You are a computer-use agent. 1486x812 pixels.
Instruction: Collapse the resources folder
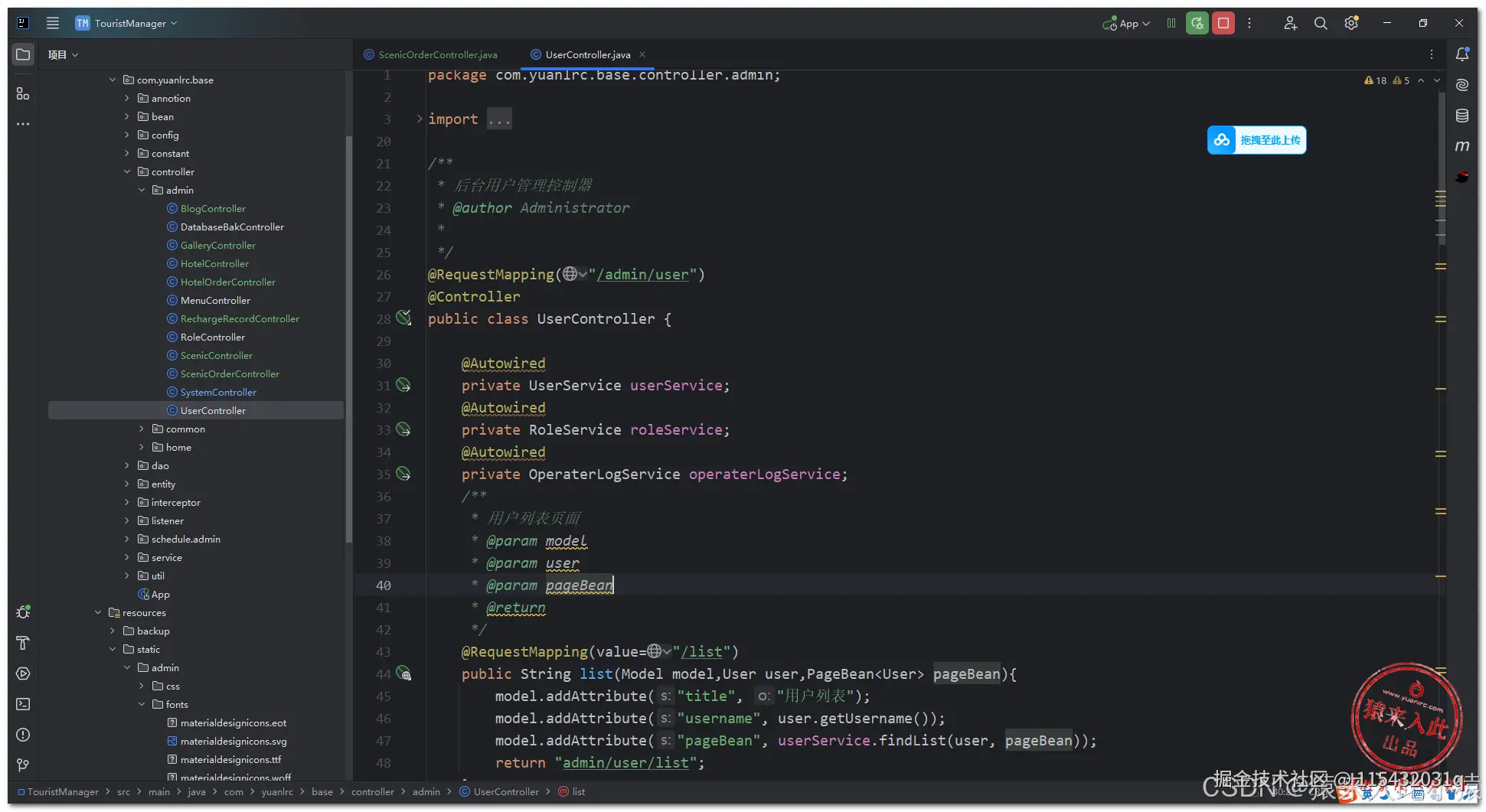pos(98,612)
